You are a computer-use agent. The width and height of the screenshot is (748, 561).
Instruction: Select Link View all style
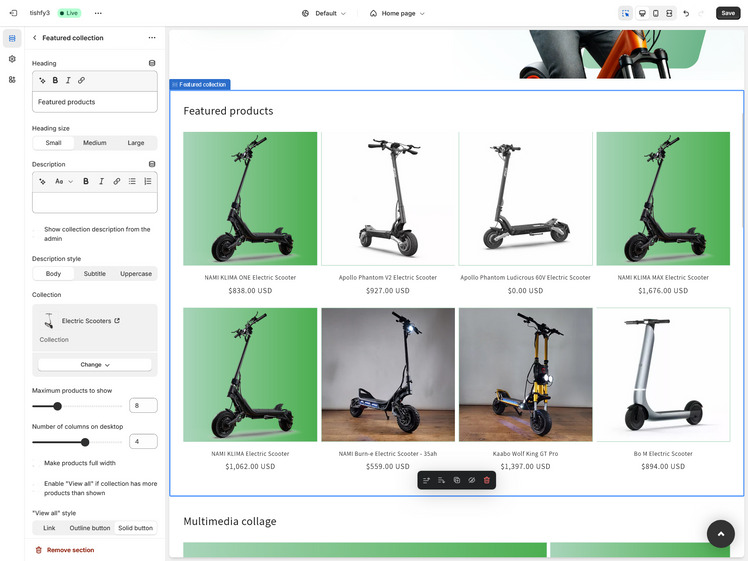(x=49, y=528)
